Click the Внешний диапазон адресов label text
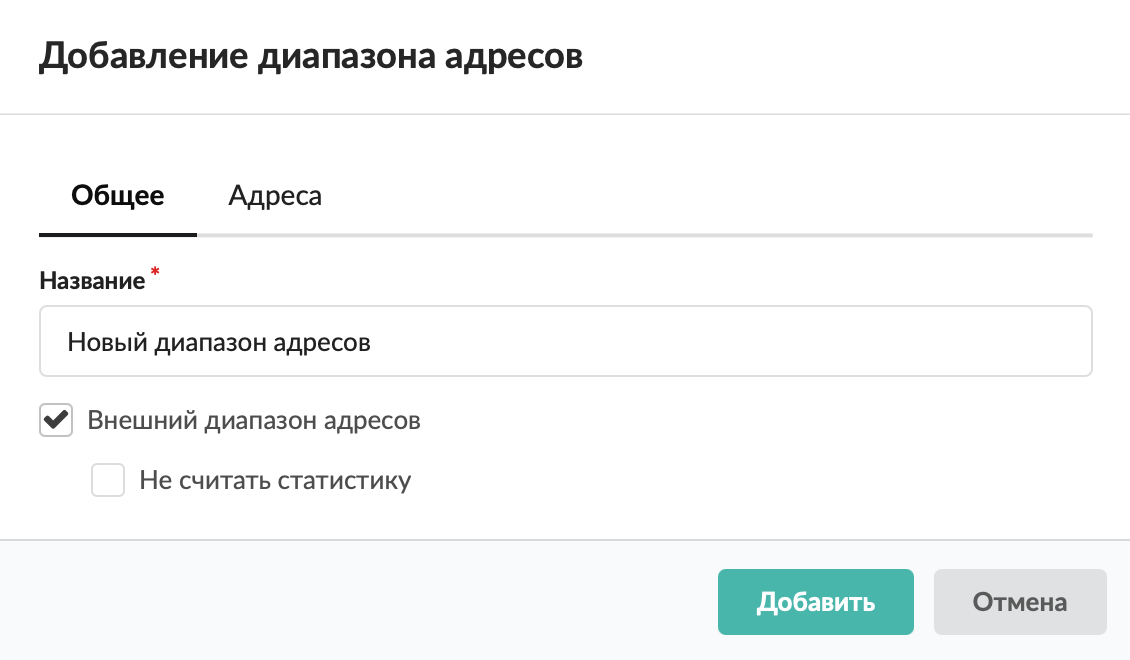 [254, 421]
